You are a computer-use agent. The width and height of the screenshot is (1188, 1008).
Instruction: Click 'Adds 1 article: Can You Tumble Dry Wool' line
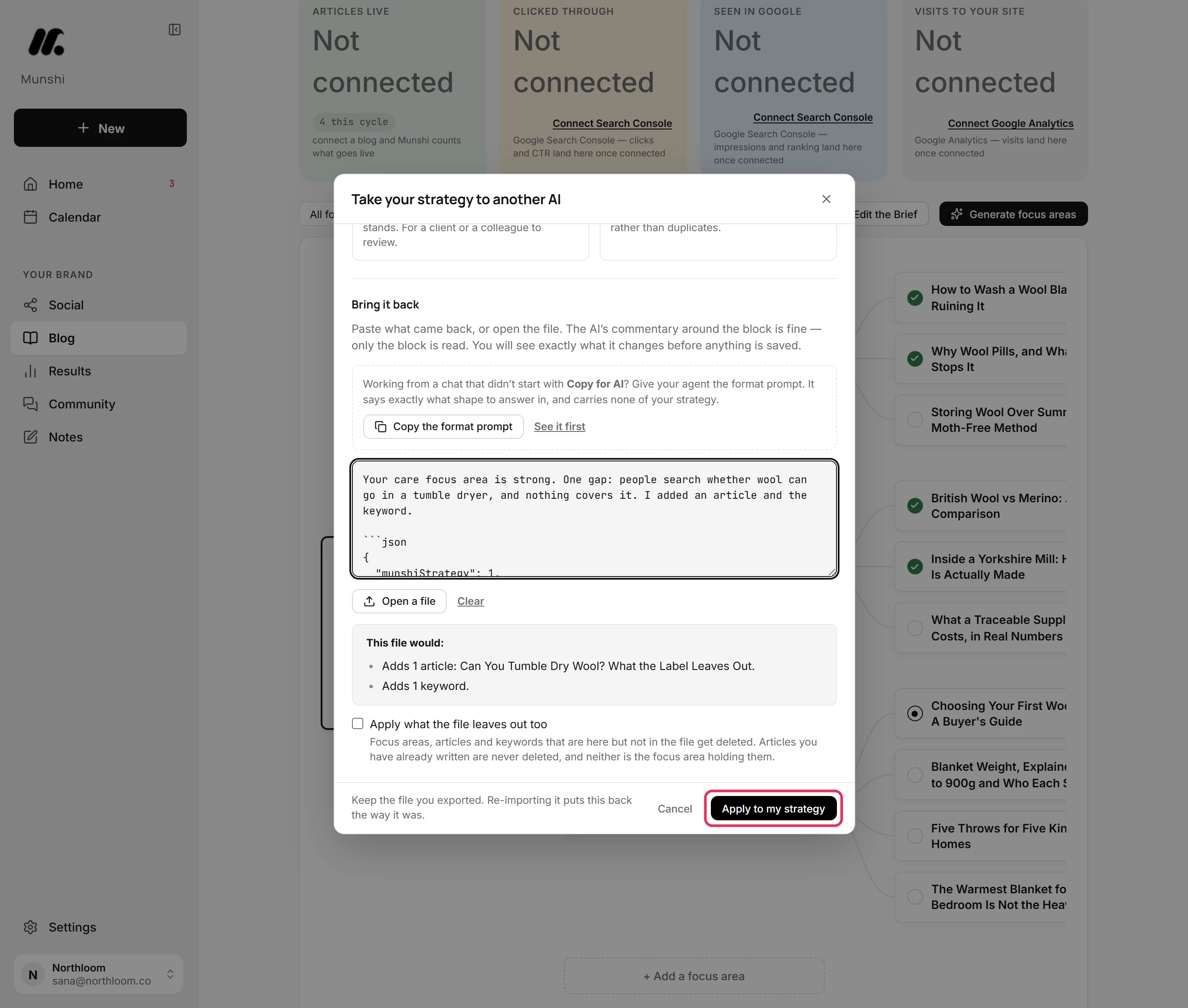pyautogui.click(x=568, y=666)
